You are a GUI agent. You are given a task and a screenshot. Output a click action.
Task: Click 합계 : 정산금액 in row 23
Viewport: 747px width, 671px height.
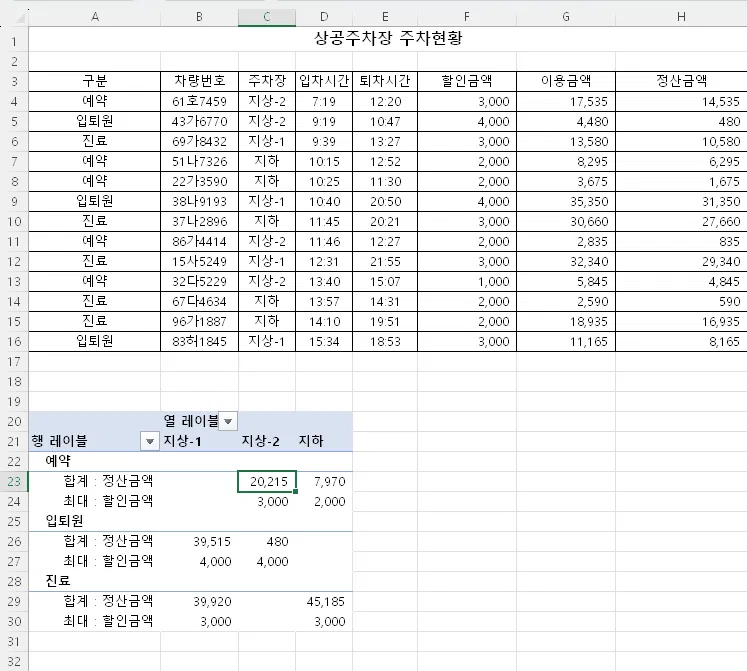tap(108, 481)
